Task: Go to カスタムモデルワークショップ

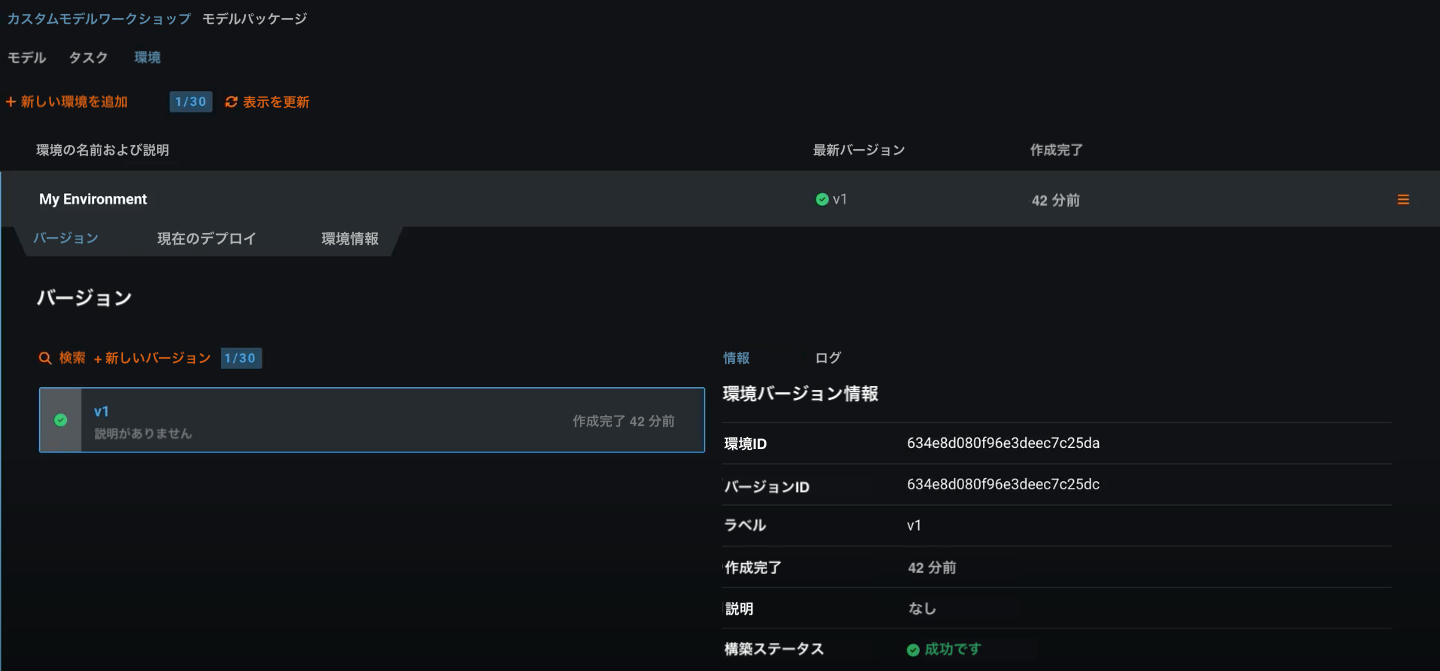Action: point(99,19)
